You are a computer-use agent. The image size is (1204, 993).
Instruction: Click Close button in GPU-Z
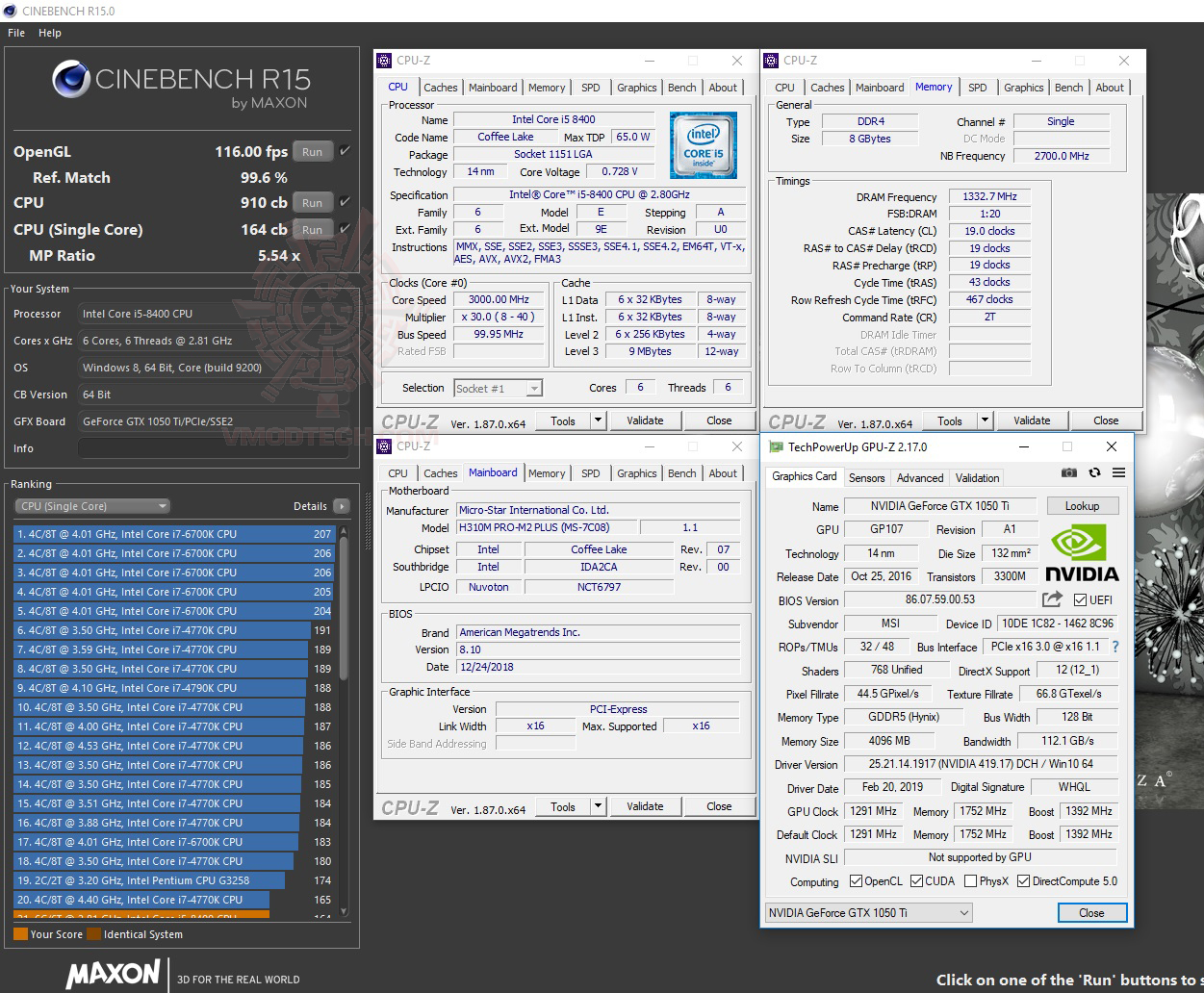click(x=1091, y=913)
